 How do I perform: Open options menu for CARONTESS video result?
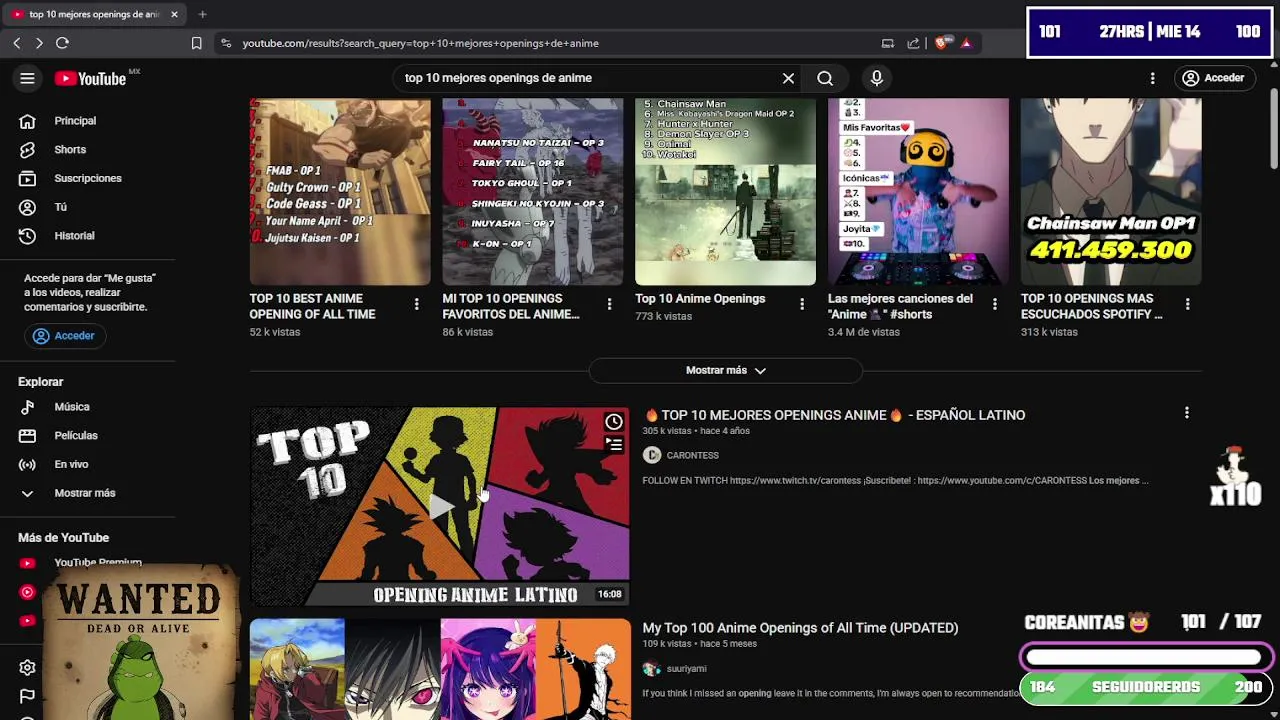point(1187,413)
